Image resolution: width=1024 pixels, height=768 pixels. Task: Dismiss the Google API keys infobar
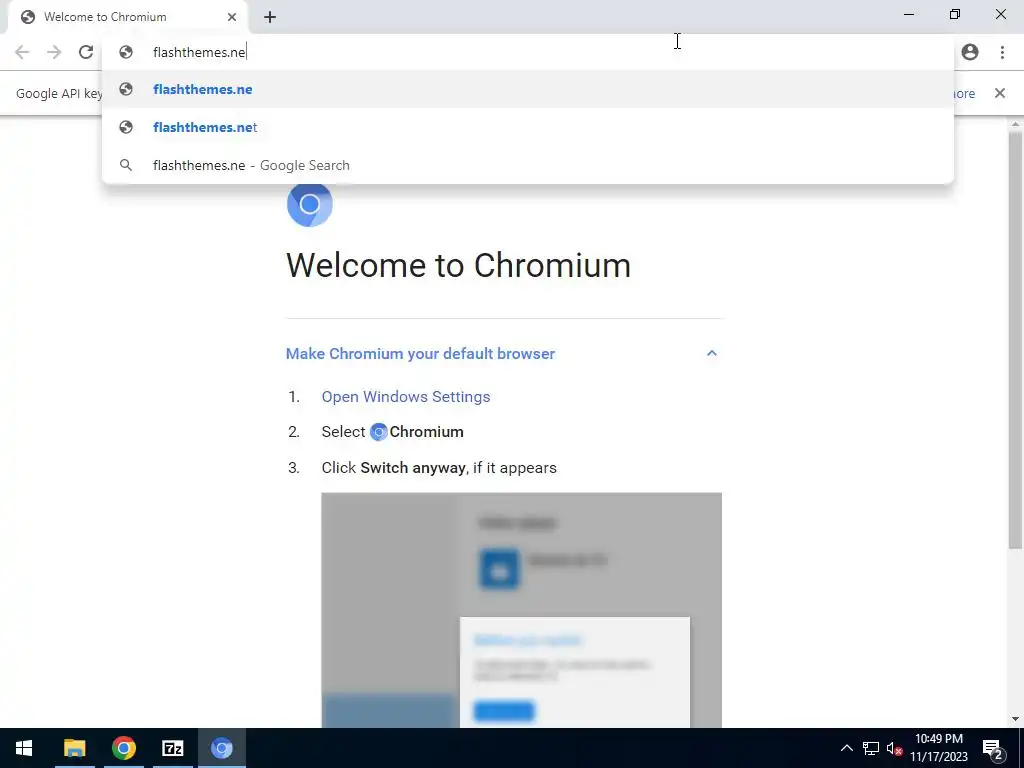1000,93
